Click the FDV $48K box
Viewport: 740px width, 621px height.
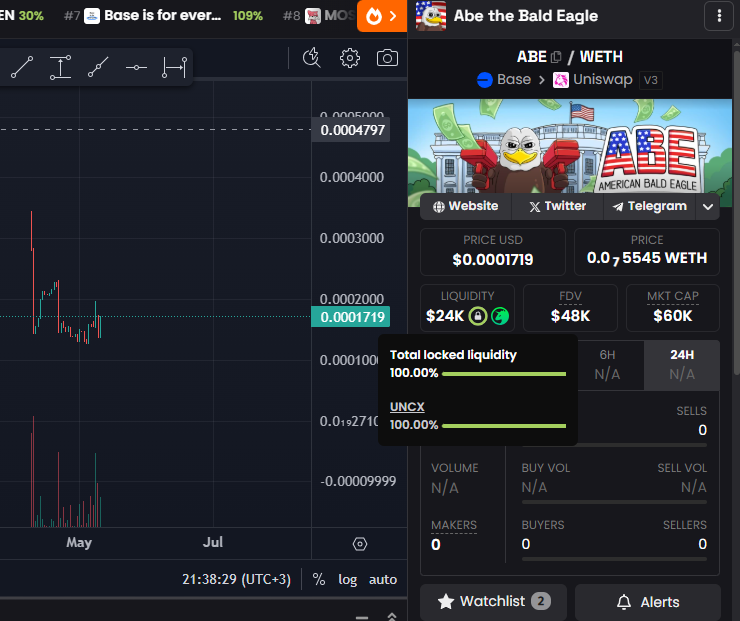pos(570,308)
